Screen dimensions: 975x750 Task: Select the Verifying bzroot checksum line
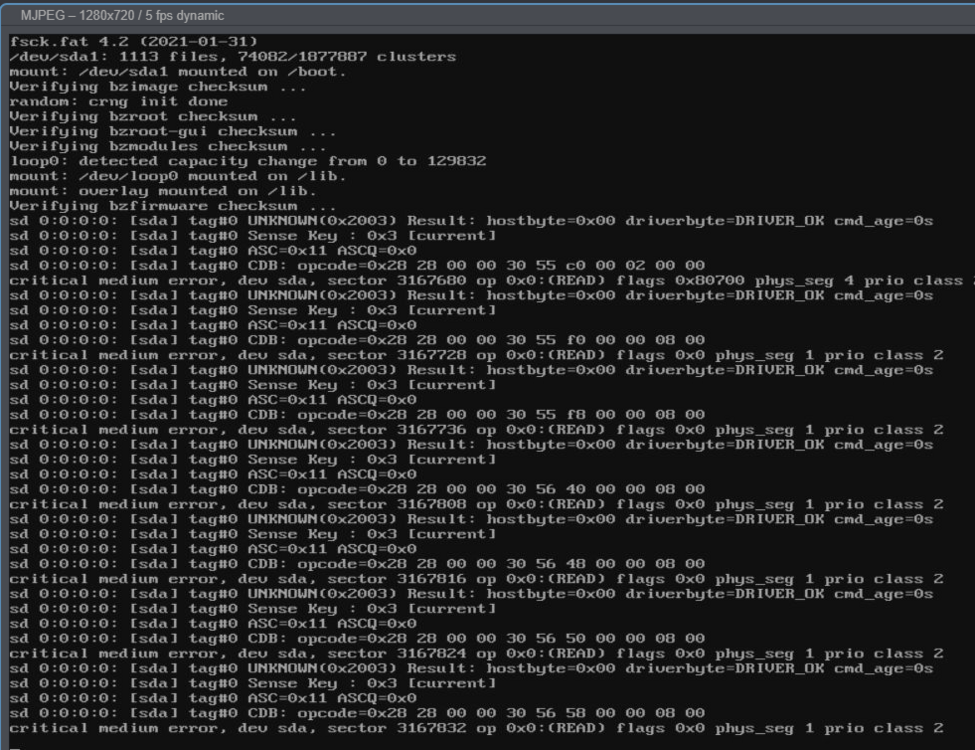153,116
